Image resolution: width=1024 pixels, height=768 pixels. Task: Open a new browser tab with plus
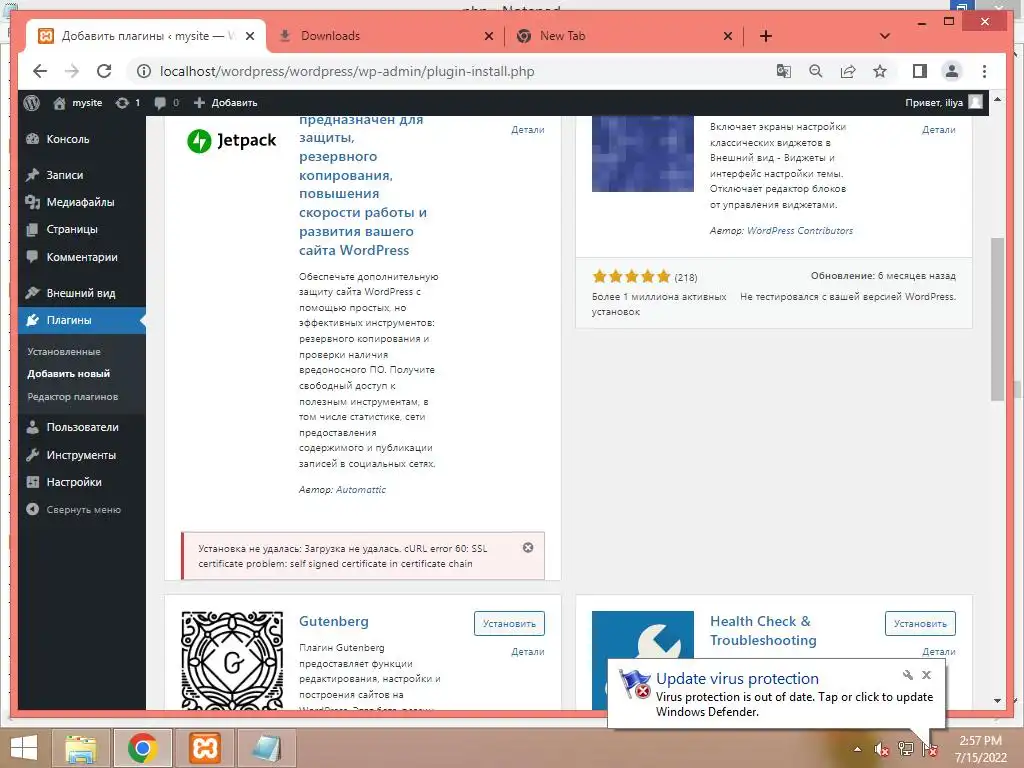click(766, 36)
